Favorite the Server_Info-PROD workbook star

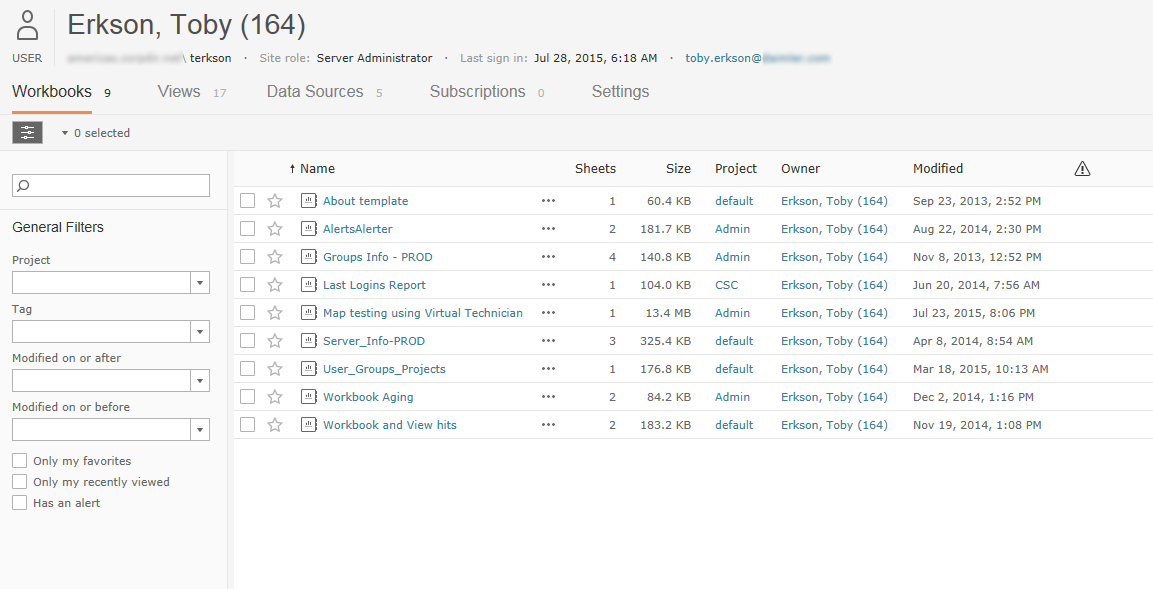pos(276,340)
